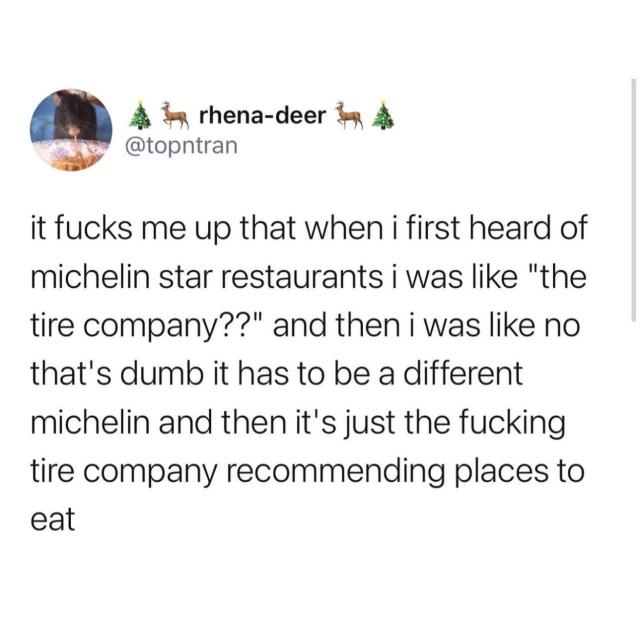This screenshot has height=619, width=640.
Task: Open the @topntran handle link
Action: point(182,146)
